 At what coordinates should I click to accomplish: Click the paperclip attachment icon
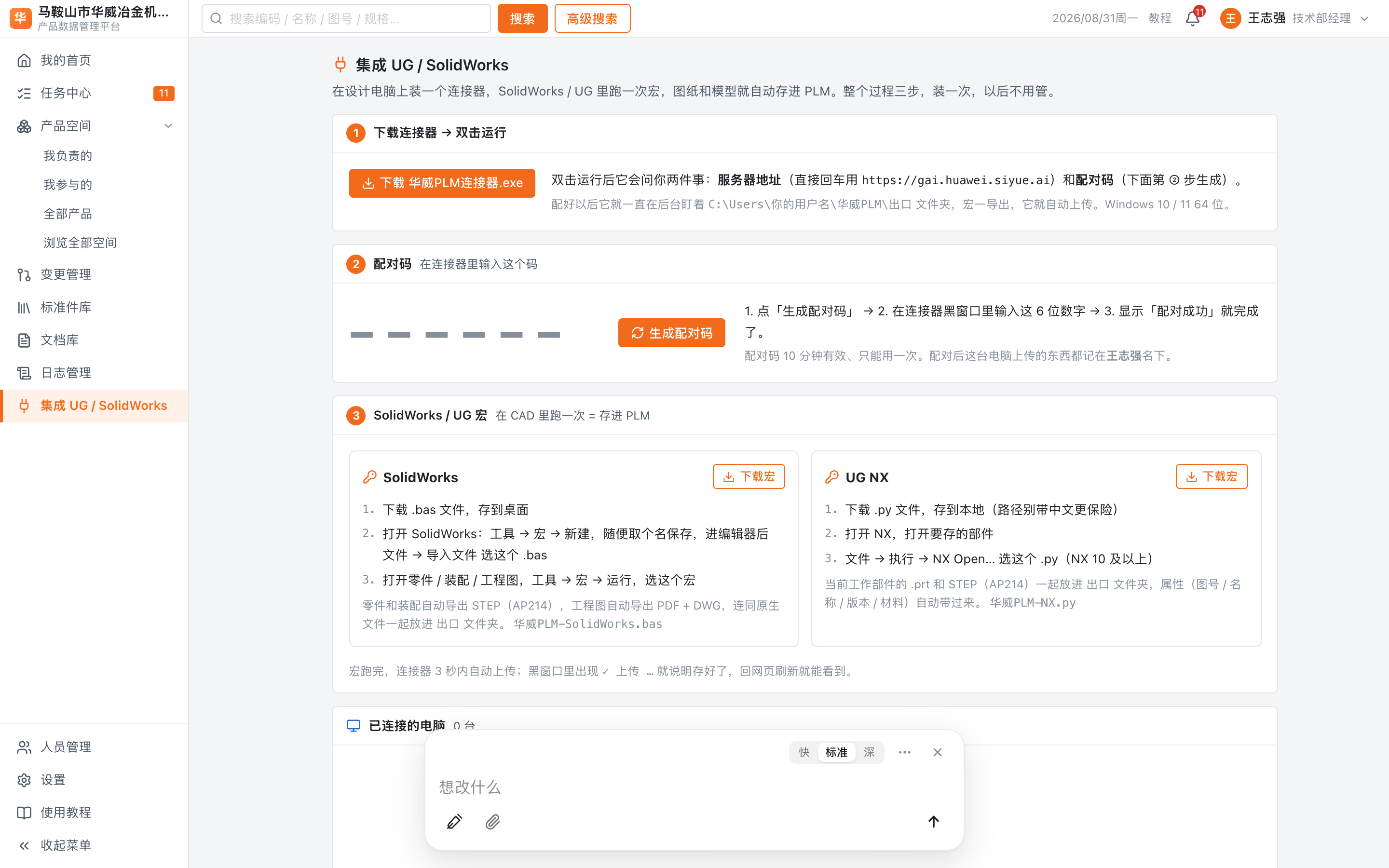coord(492,822)
